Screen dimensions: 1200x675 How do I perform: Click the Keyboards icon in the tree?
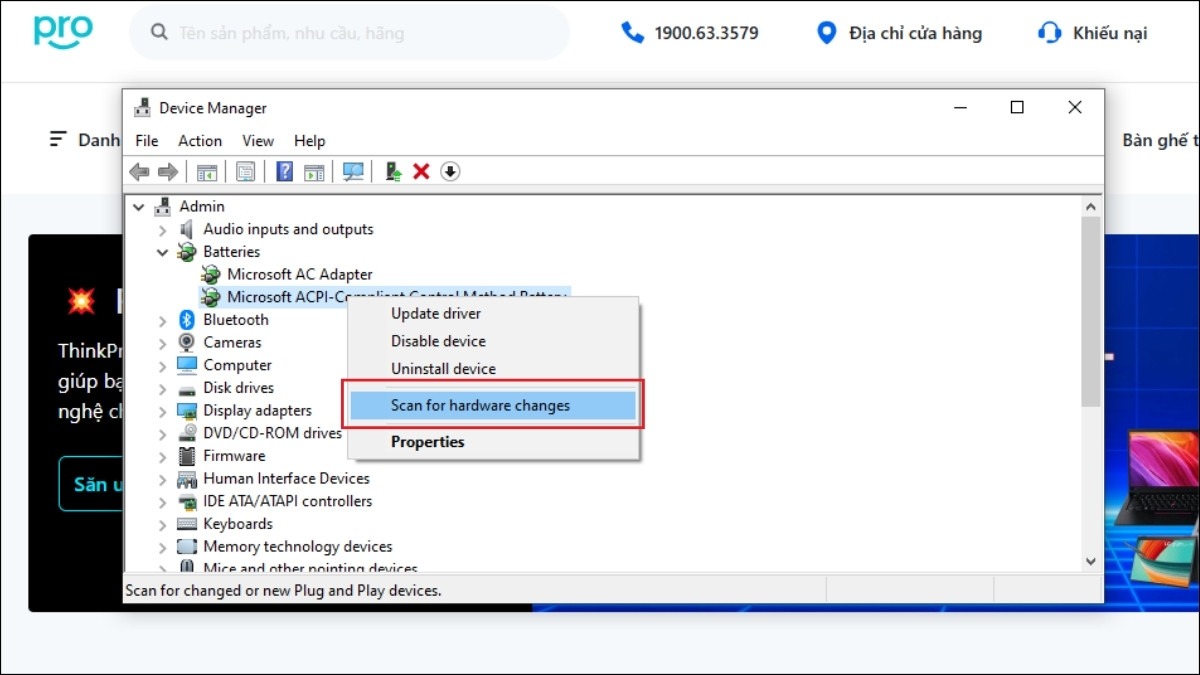(x=186, y=524)
